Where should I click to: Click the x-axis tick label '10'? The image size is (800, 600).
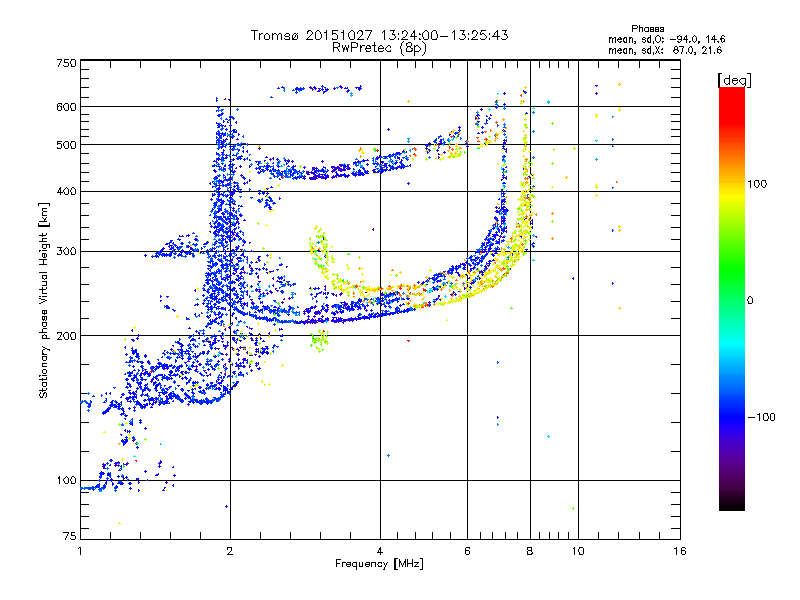(x=578, y=551)
